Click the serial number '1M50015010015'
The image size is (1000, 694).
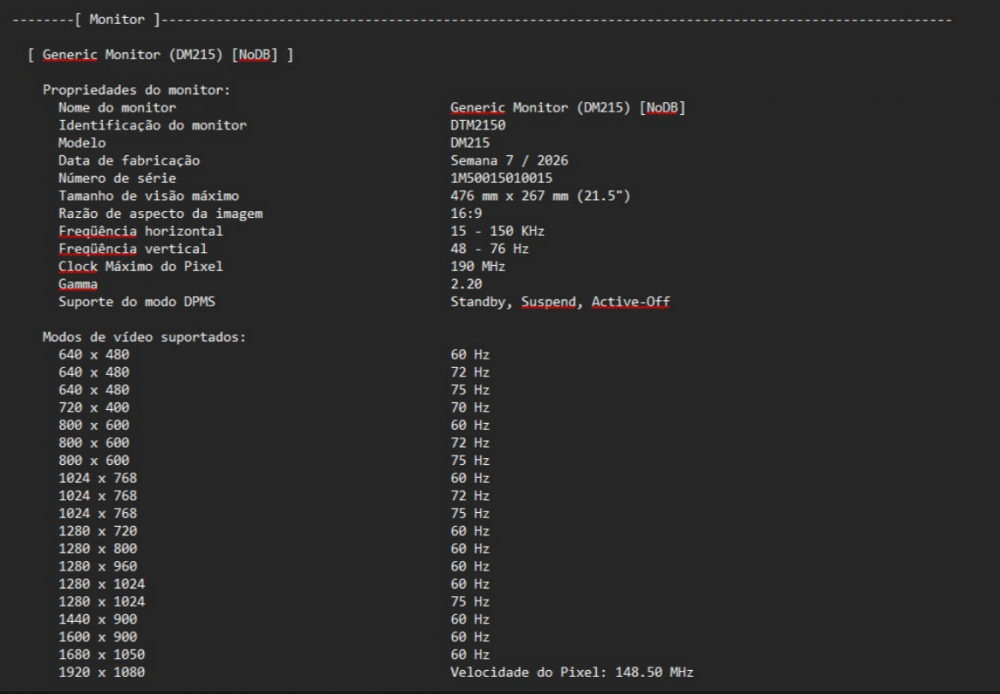coord(501,178)
